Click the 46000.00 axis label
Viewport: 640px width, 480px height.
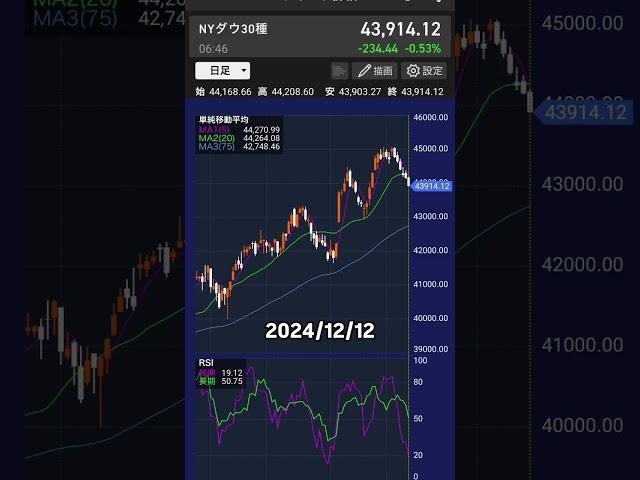point(431,118)
